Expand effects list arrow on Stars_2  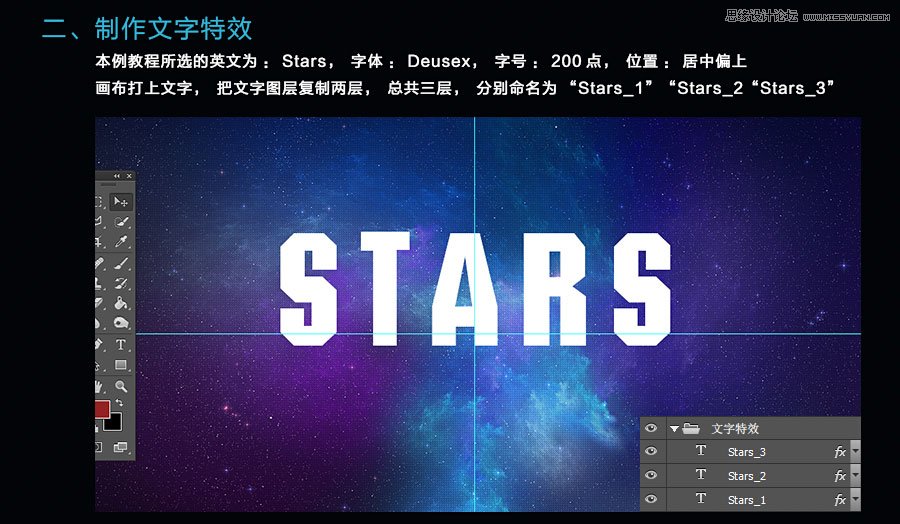tap(856, 475)
